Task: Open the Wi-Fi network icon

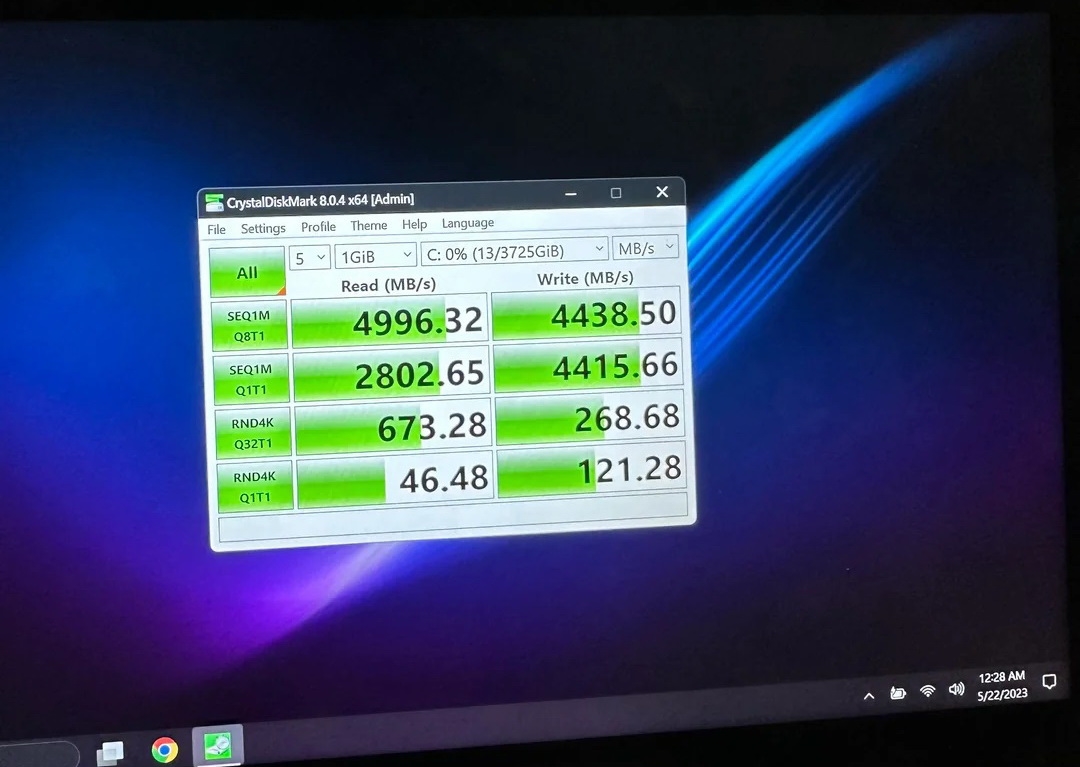Action: pos(928,691)
